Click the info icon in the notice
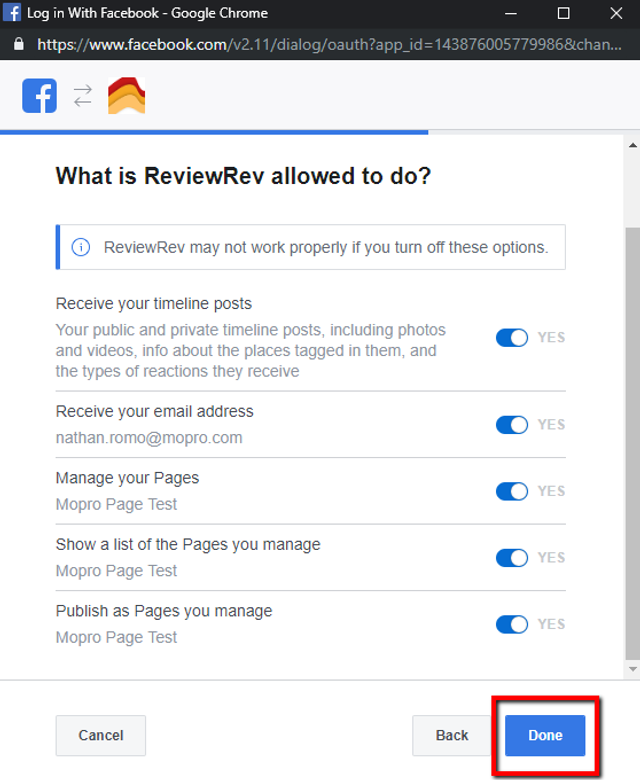The height and width of the screenshot is (780, 640). point(81,247)
